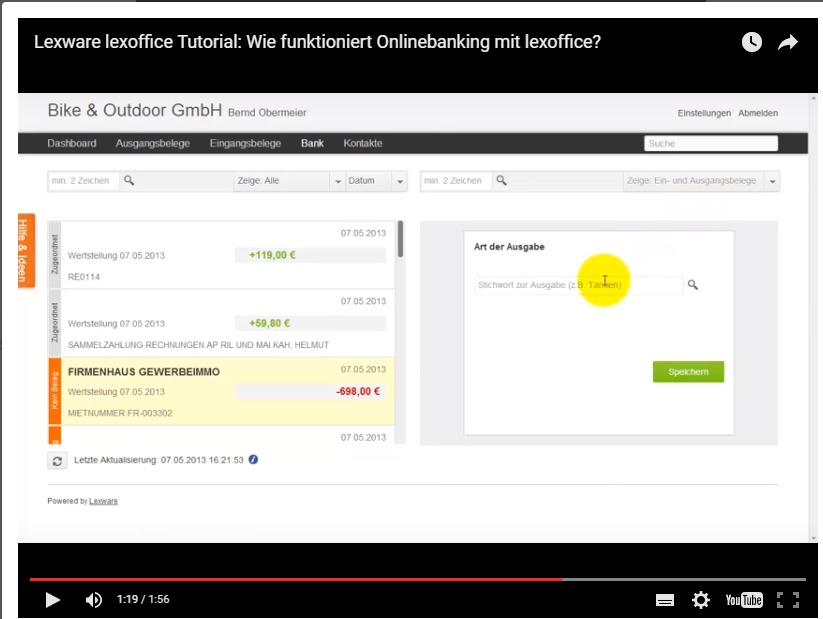The width and height of the screenshot is (823, 619).
Task: Open the YouTube player settings gear
Action: click(701, 599)
